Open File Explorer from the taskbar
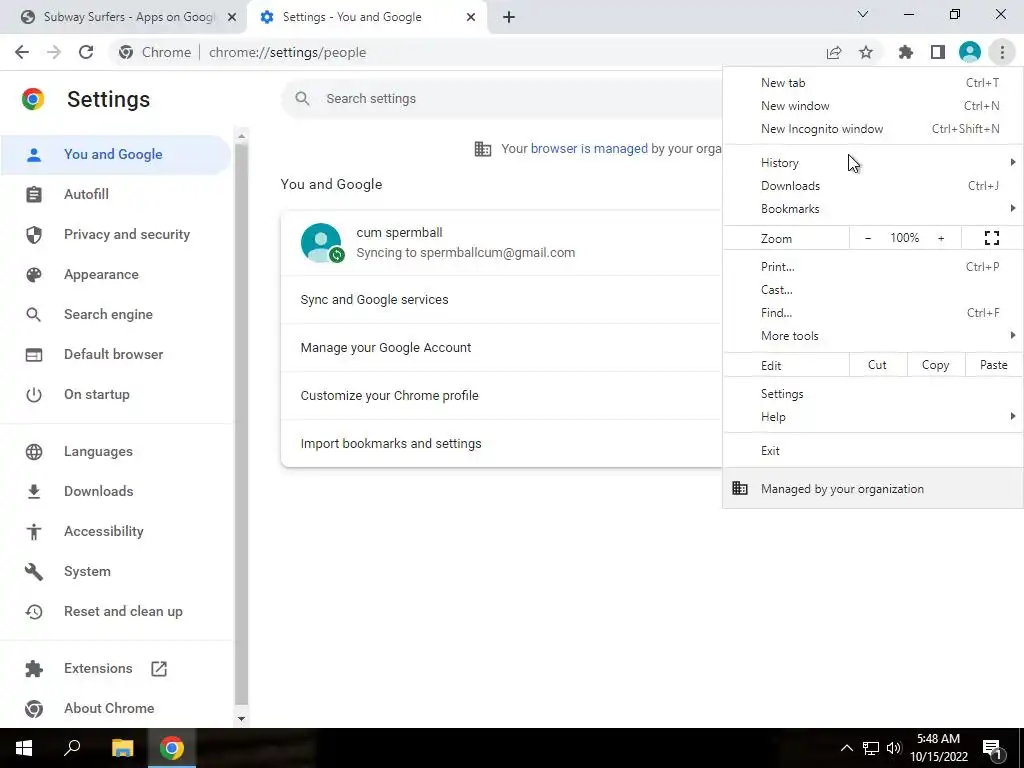Image resolution: width=1024 pixels, height=768 pixels. coord(122,748)
